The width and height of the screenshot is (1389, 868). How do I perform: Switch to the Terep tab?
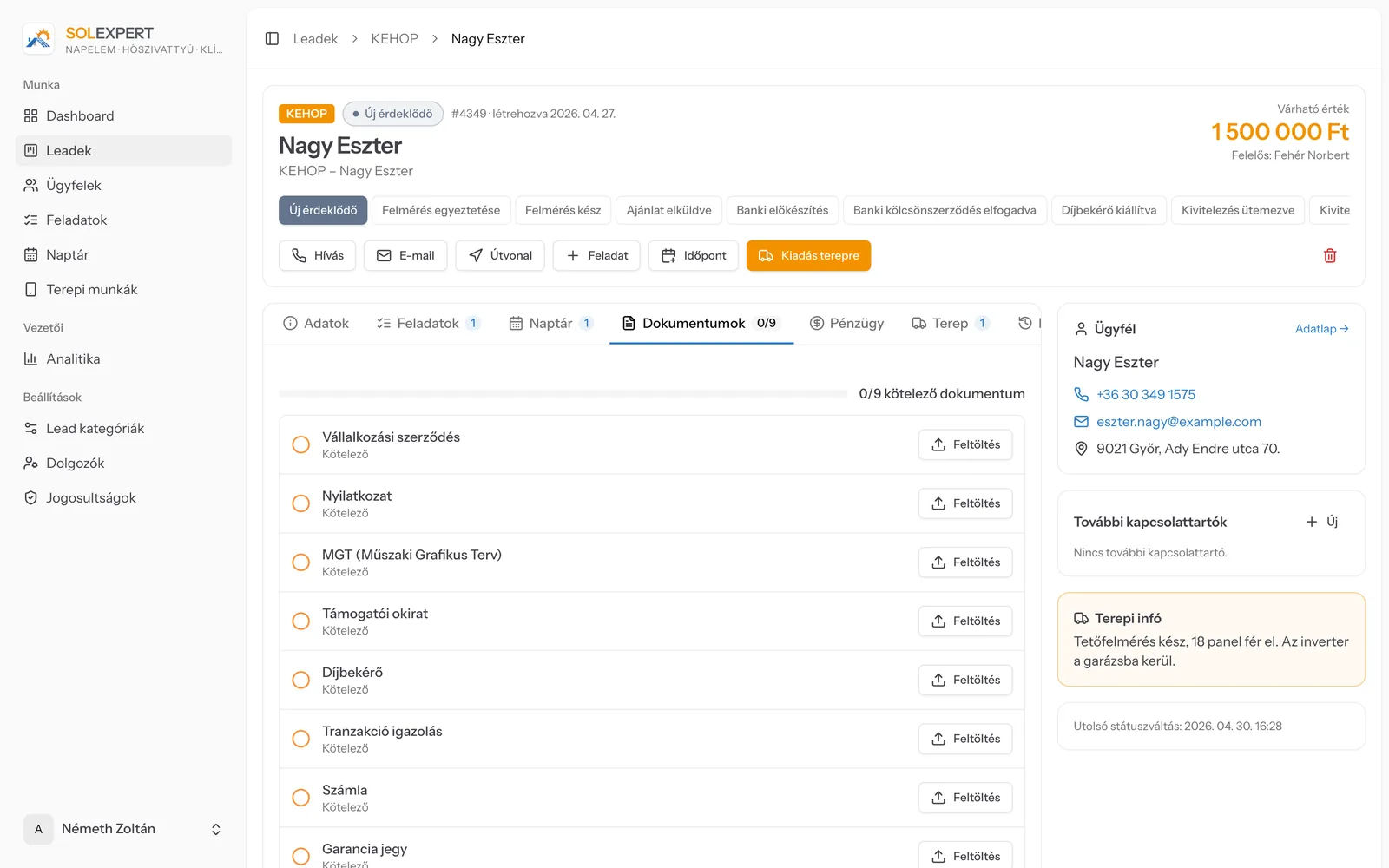tap(951, 323)
